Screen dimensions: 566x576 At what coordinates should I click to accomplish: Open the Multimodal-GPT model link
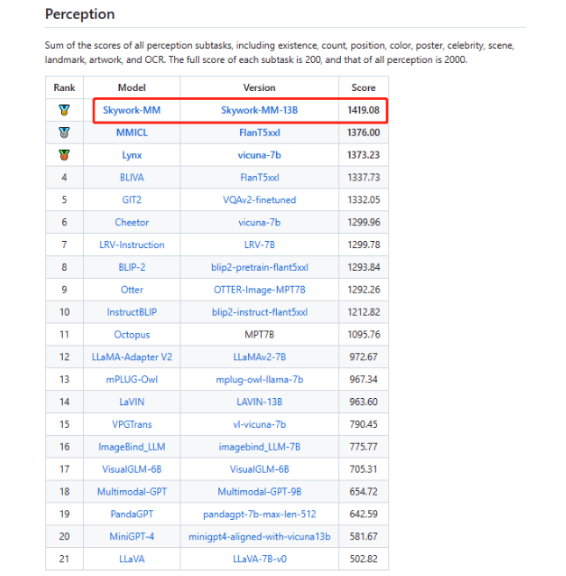point(132,492)
